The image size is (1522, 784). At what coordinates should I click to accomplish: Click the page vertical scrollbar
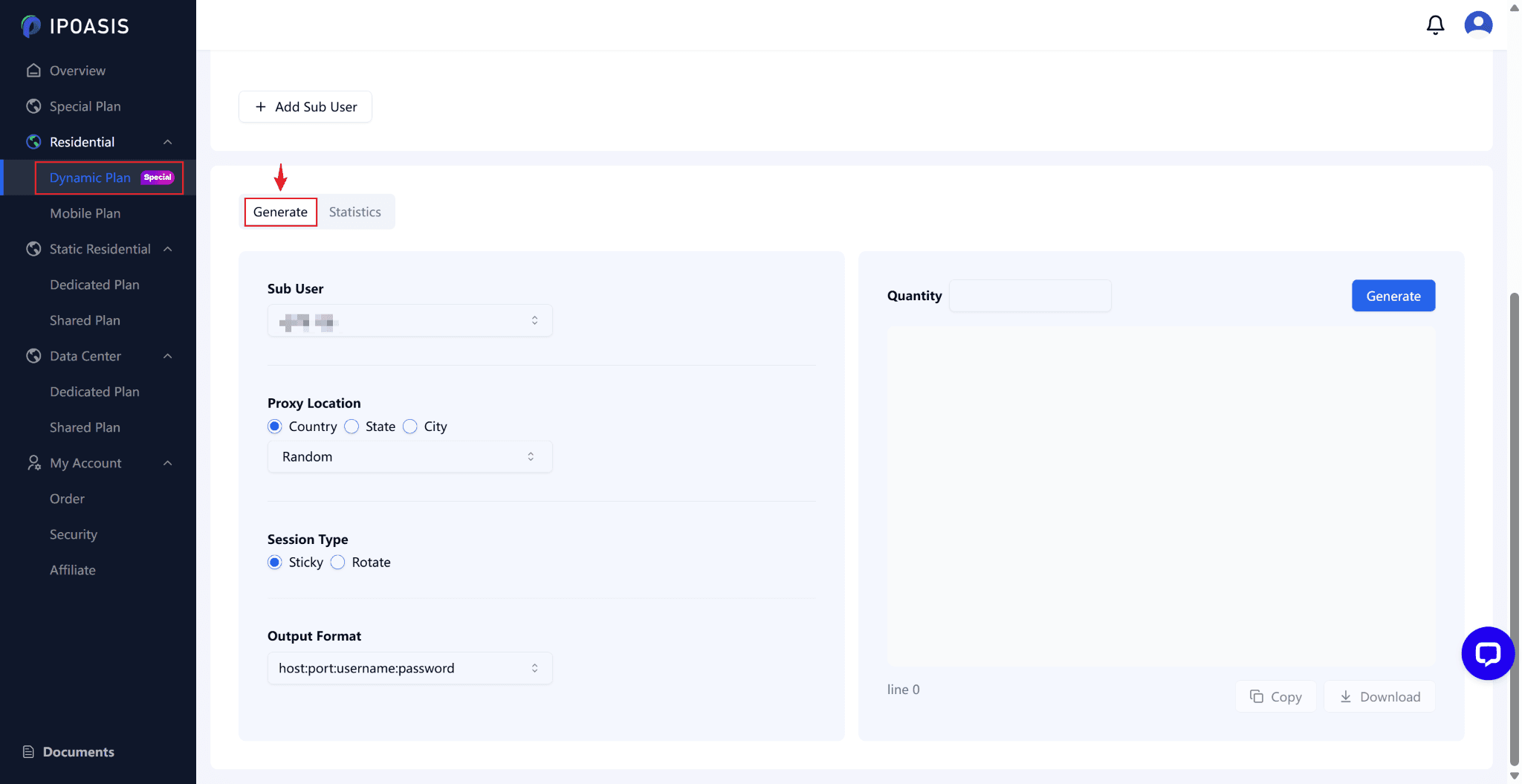[1514, 520]
